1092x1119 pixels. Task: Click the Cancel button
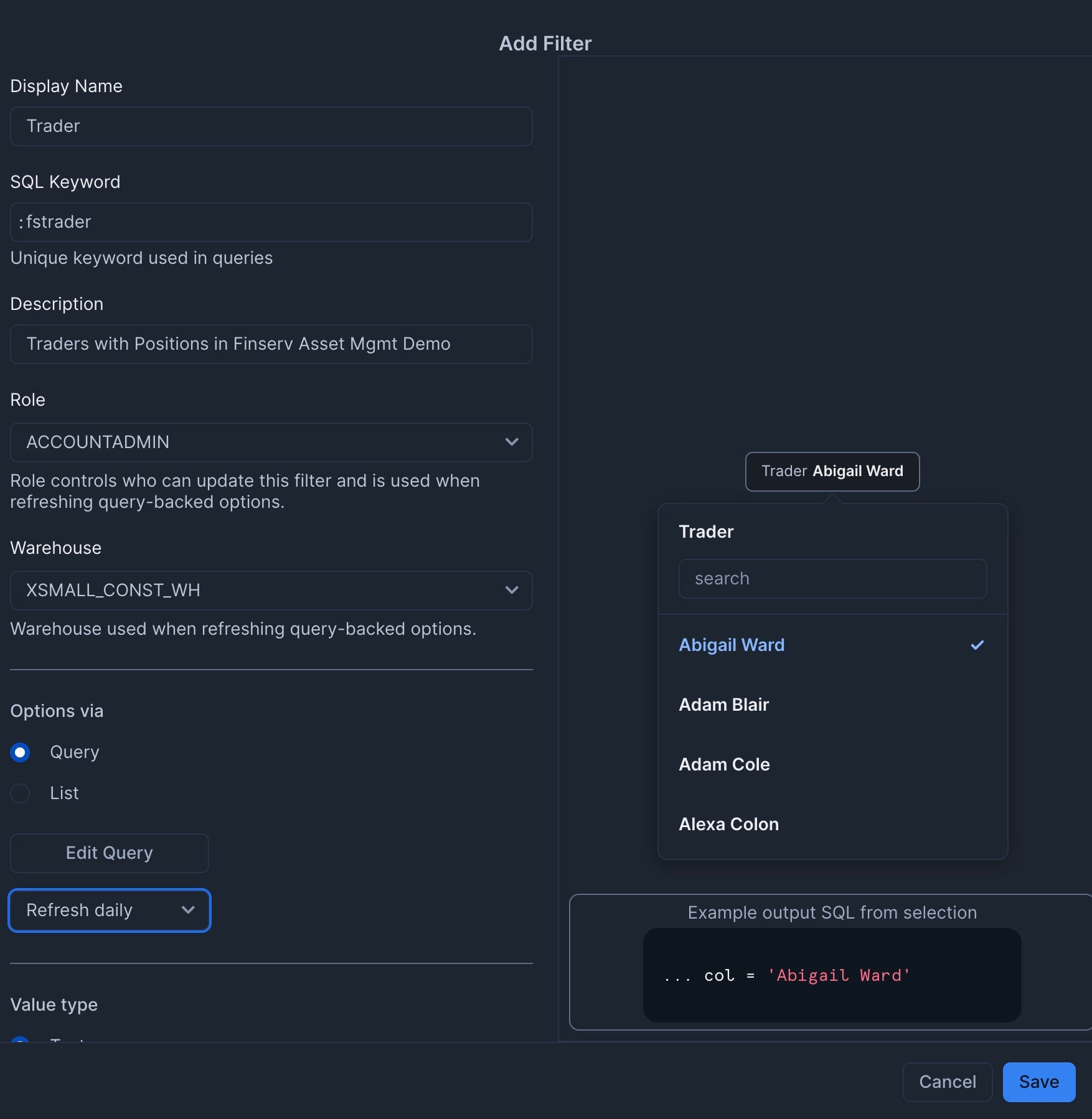[x=947, y=1082]
